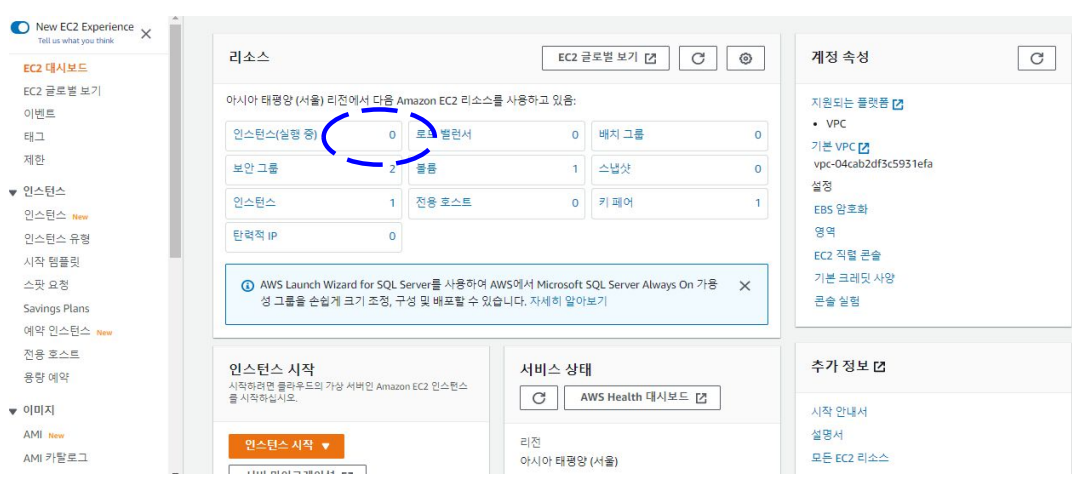The image size is (1072, 483).
Task: Open 인스턴스 resource card link
Action: point(255,203)
